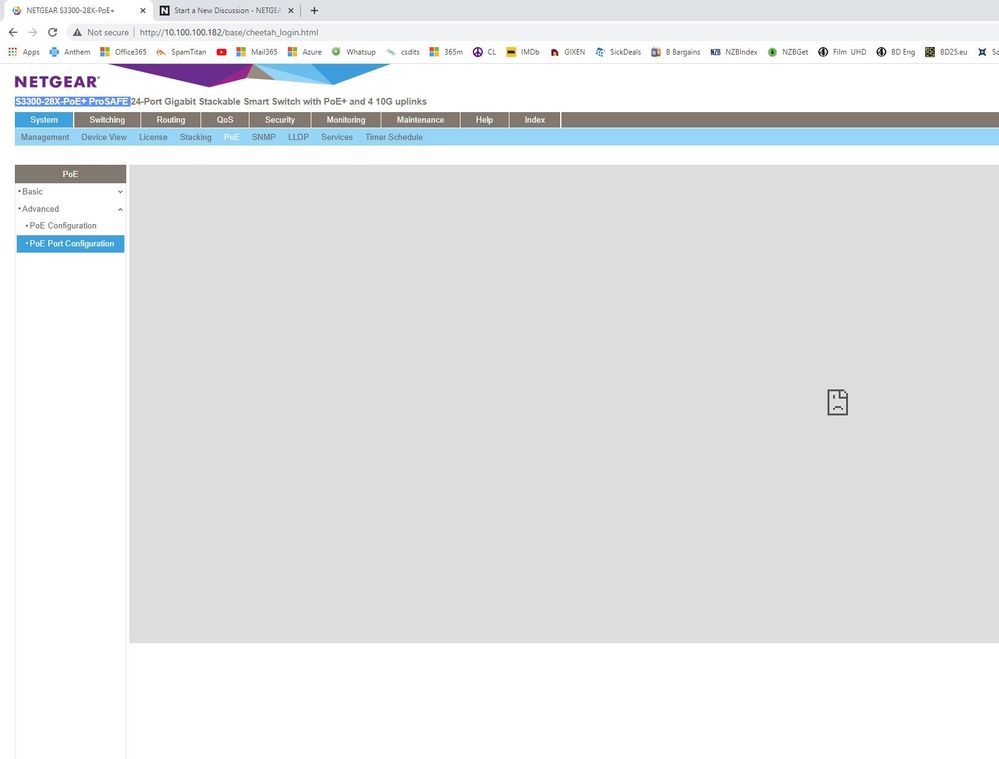Go to SNMP submenu
Screen dimensions: 999x759
coord(264,137)
